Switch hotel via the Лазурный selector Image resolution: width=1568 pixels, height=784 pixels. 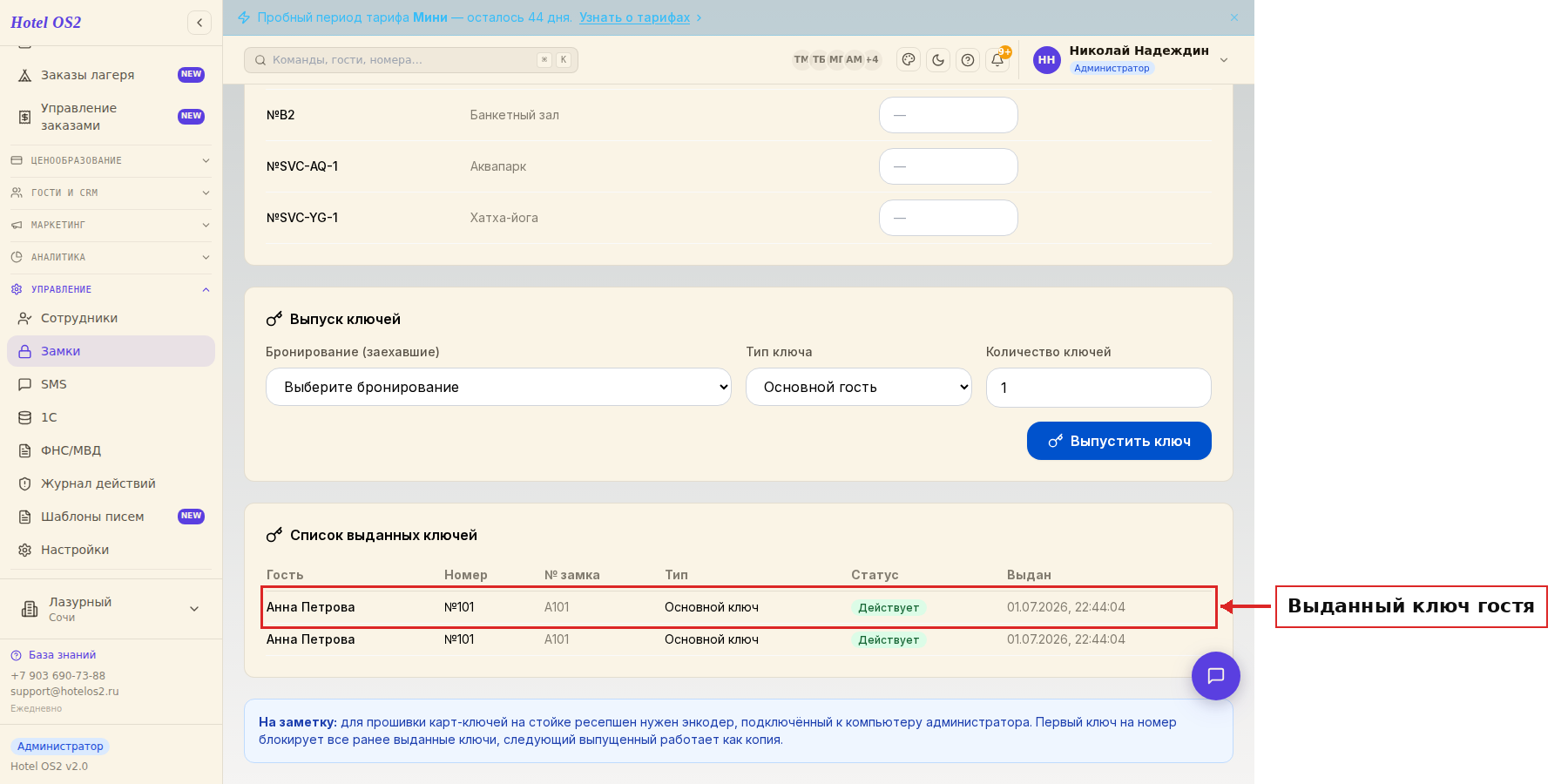tap(111, 609)
